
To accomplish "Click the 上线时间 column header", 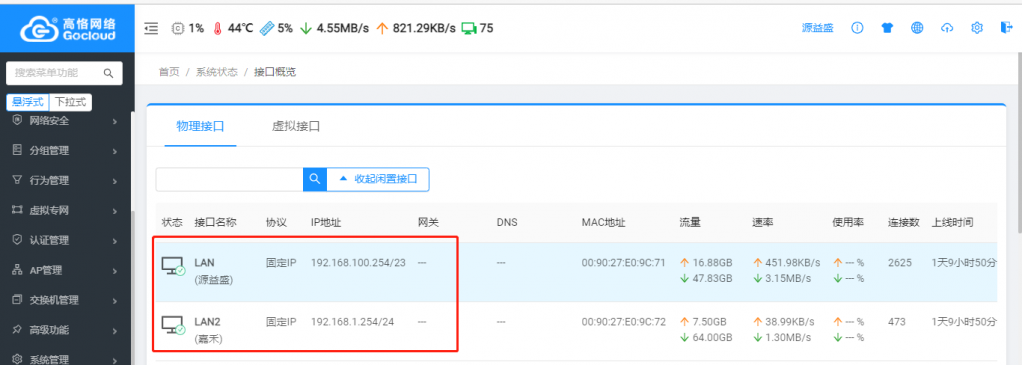I will [952, 222].
